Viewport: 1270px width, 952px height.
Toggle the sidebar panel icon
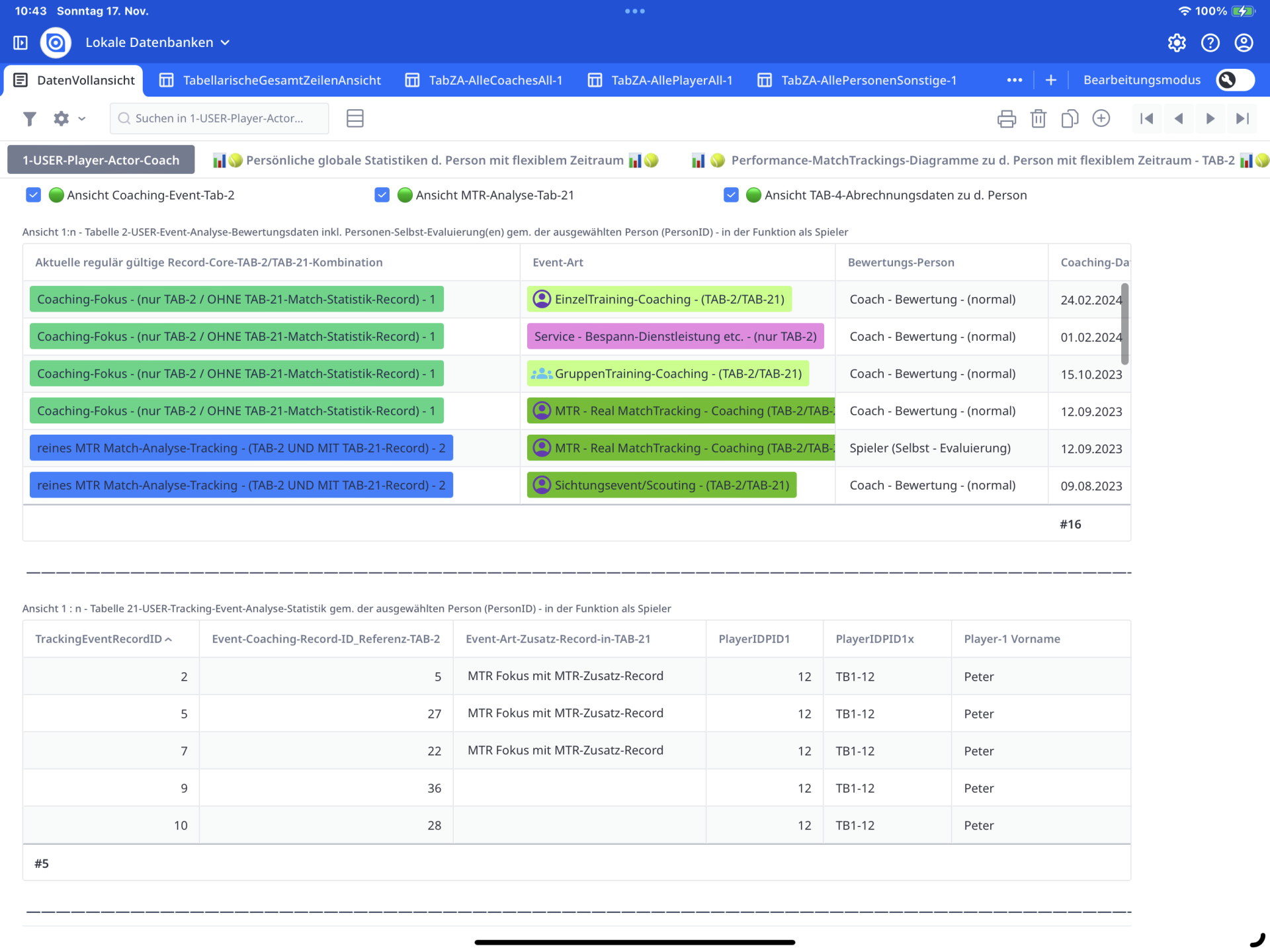(x=21, y=43)
